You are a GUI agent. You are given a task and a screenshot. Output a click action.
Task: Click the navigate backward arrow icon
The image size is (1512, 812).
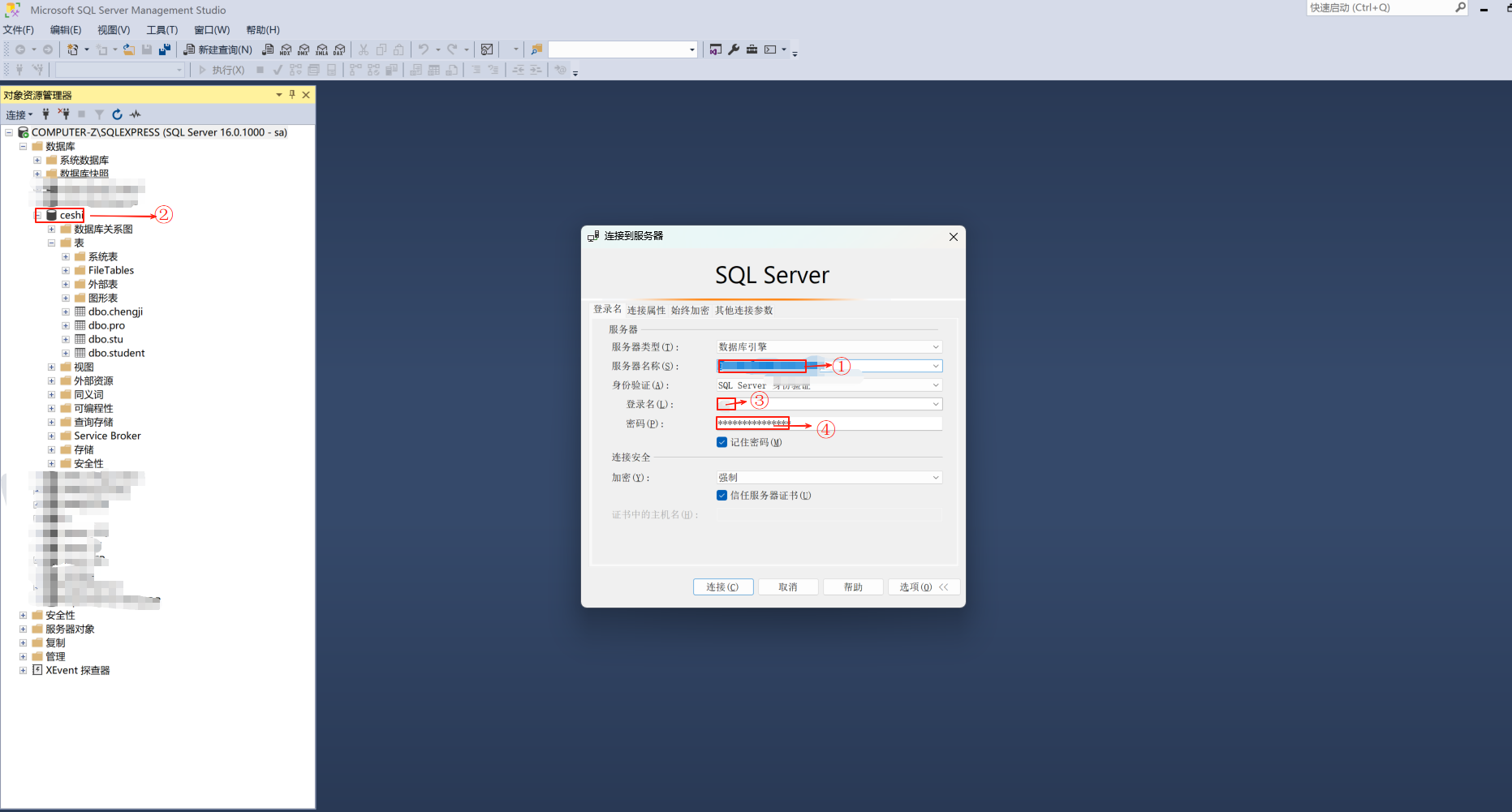[20, 49]
